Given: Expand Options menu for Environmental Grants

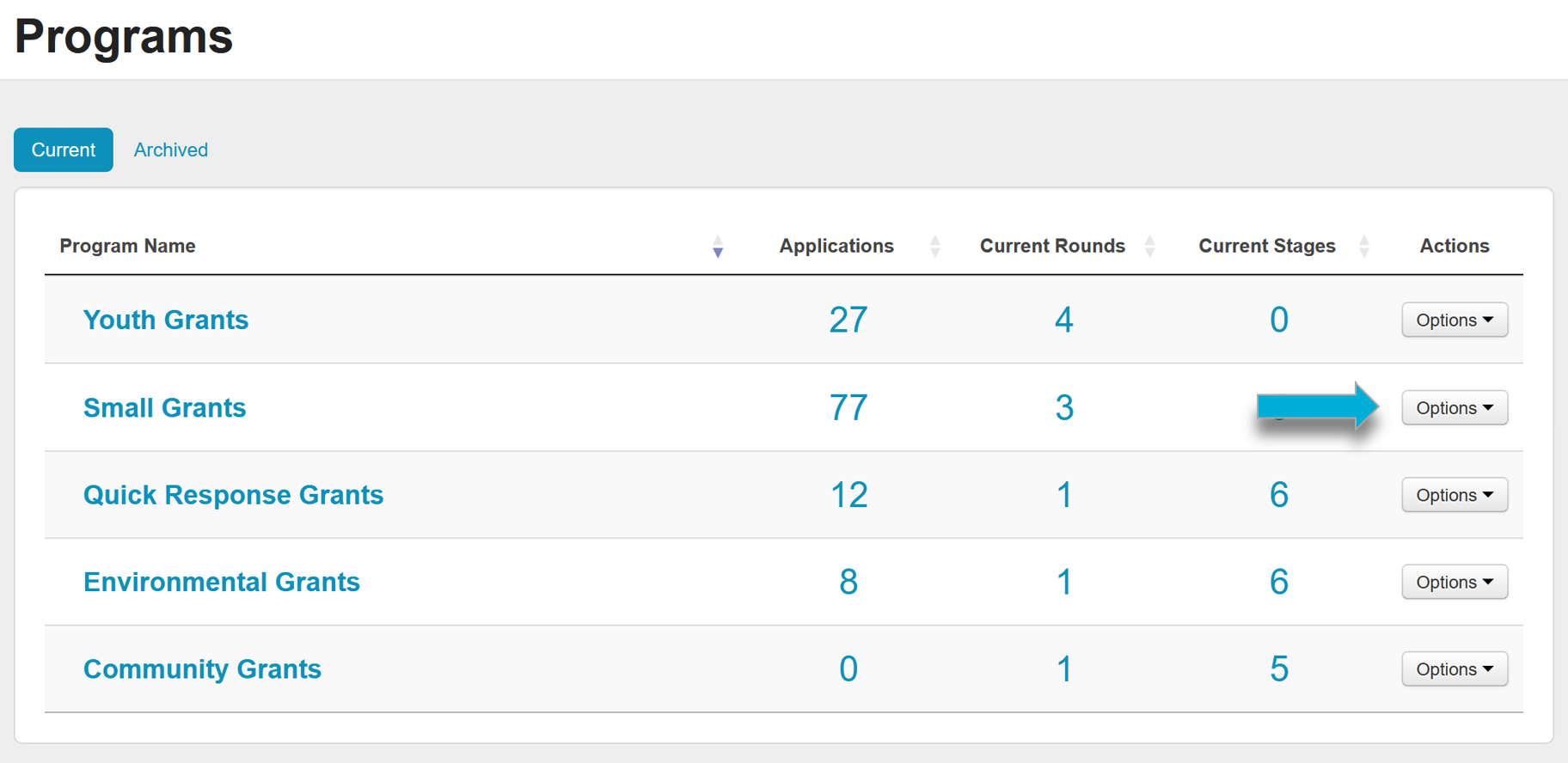Looking at the screenshot, I should point(1455,583).
